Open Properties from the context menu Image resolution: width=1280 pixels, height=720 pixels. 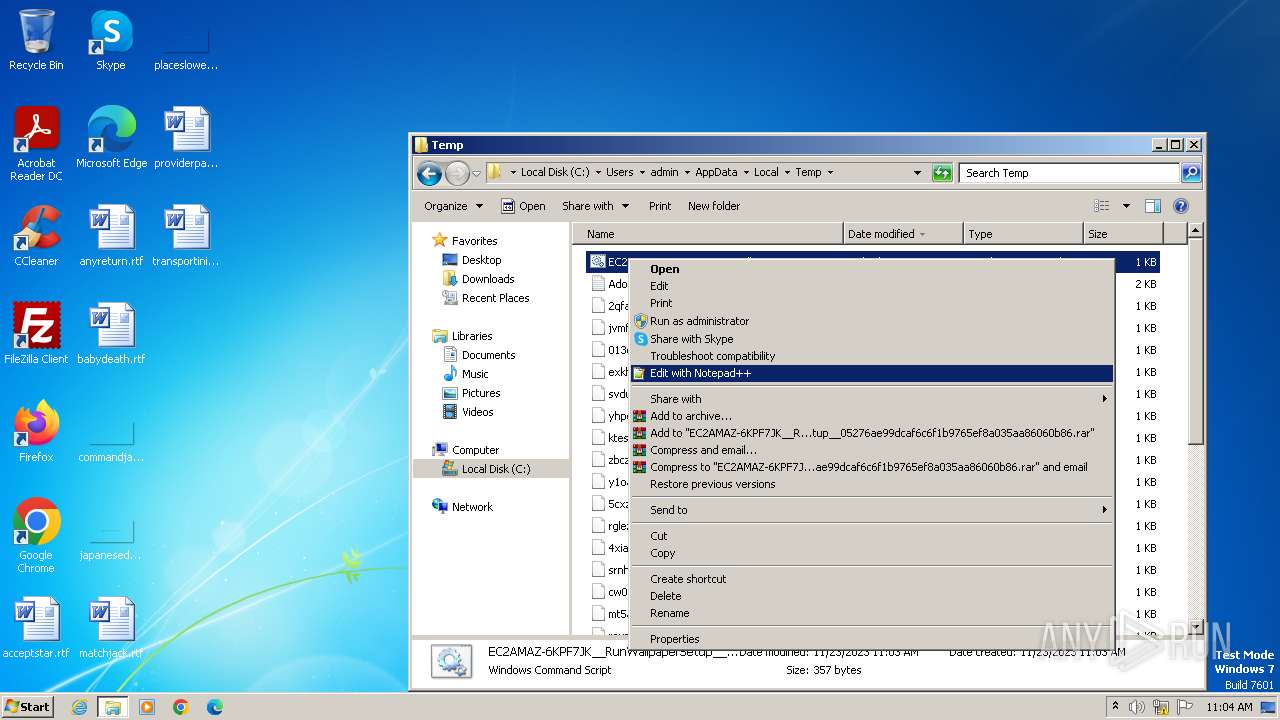(x=871, y=639)
